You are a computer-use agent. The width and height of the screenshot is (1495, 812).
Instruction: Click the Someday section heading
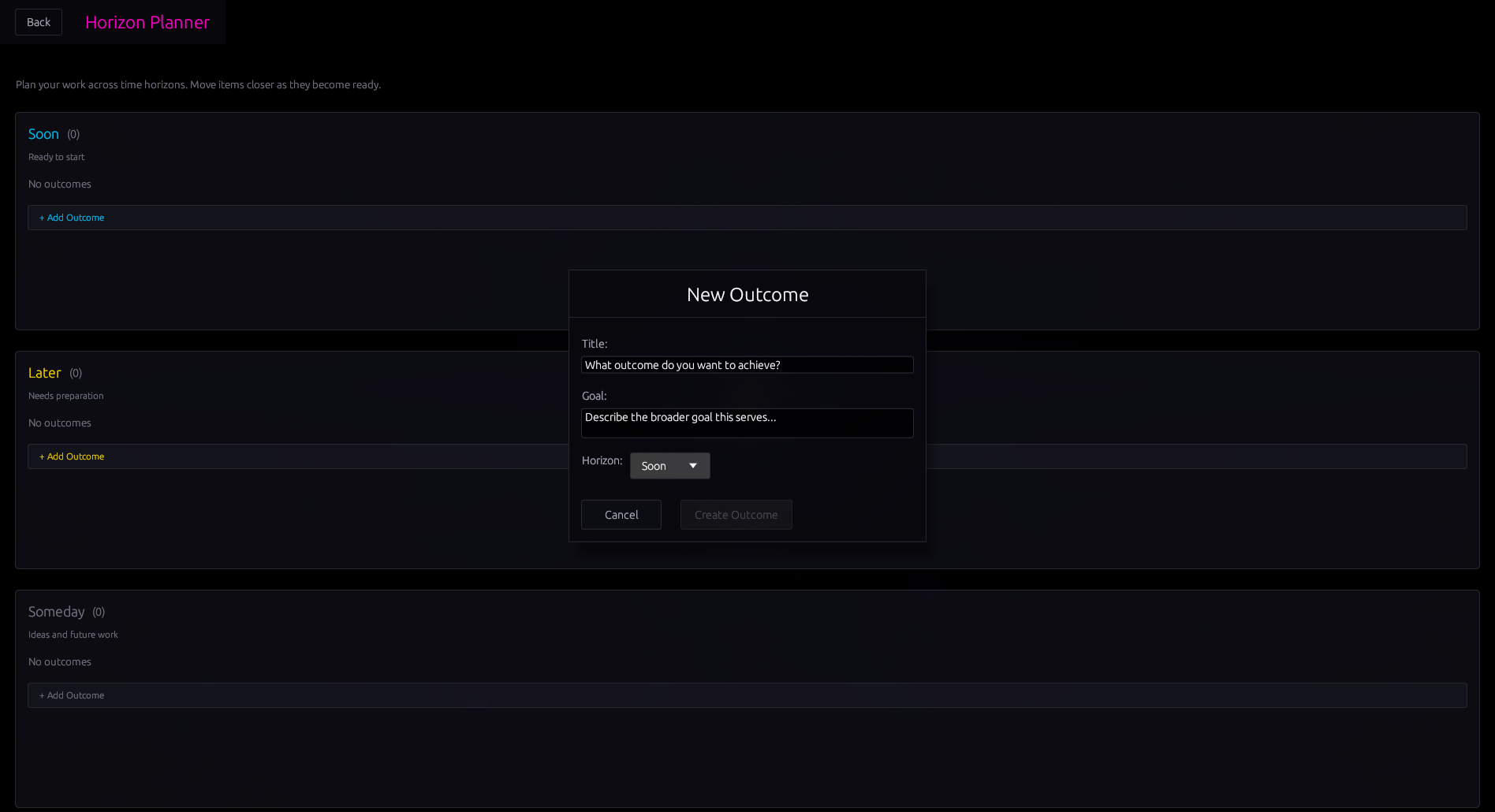pyautogui.click(x=57, y=611)
